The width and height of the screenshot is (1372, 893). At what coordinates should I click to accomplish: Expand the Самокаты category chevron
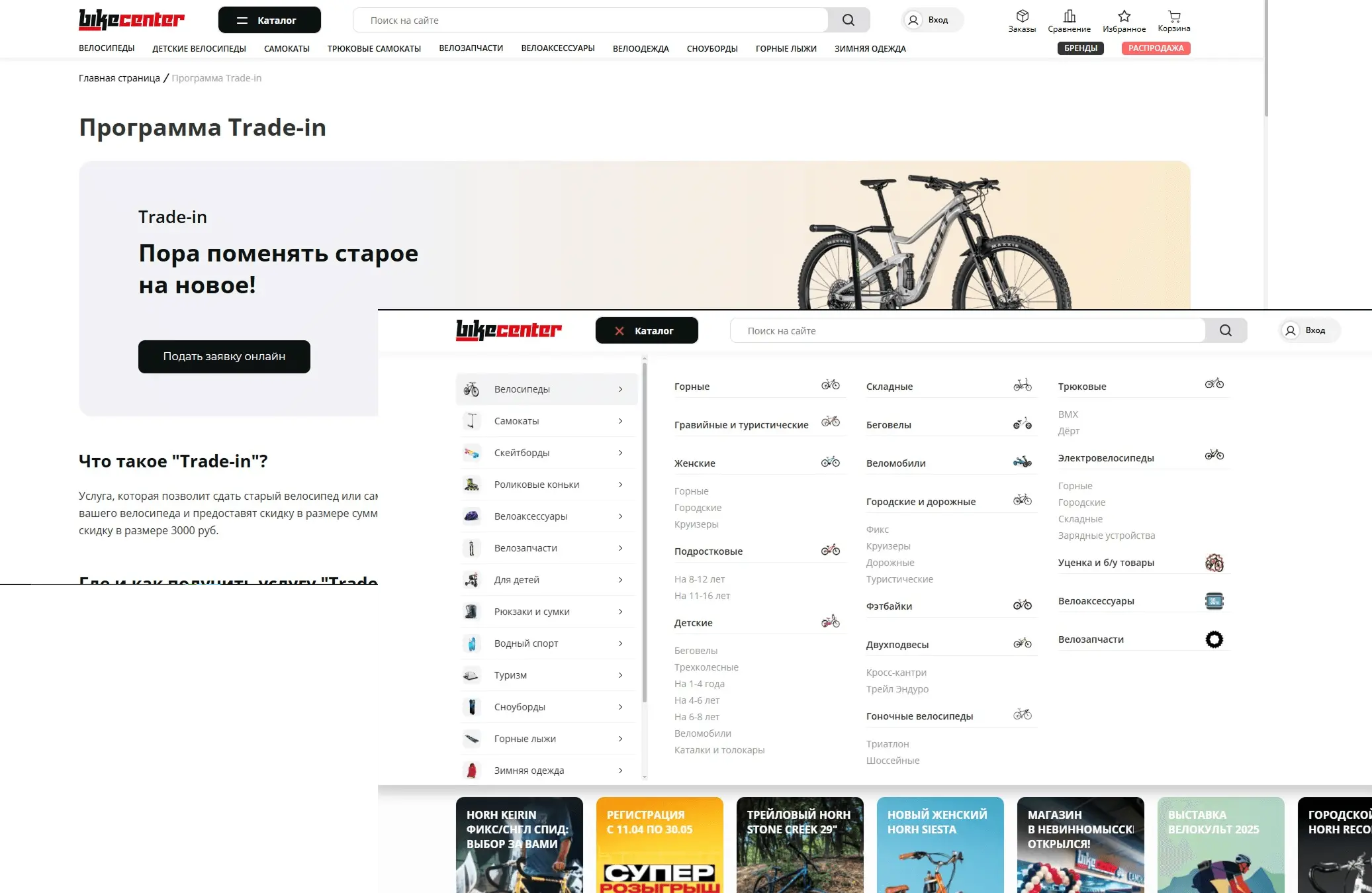[x=620, y=421]
